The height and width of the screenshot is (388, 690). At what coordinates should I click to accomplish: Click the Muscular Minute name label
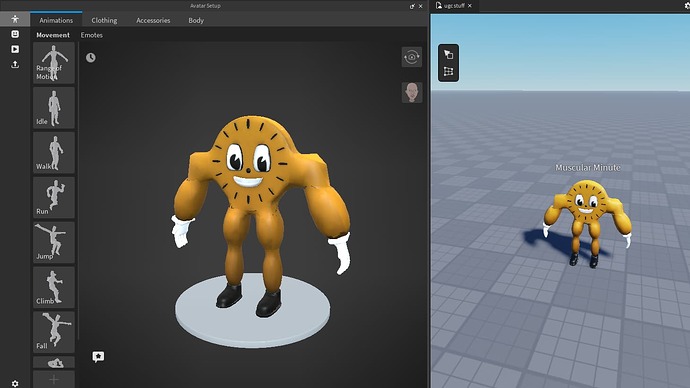pyautogui.click(x=587, y=168)
